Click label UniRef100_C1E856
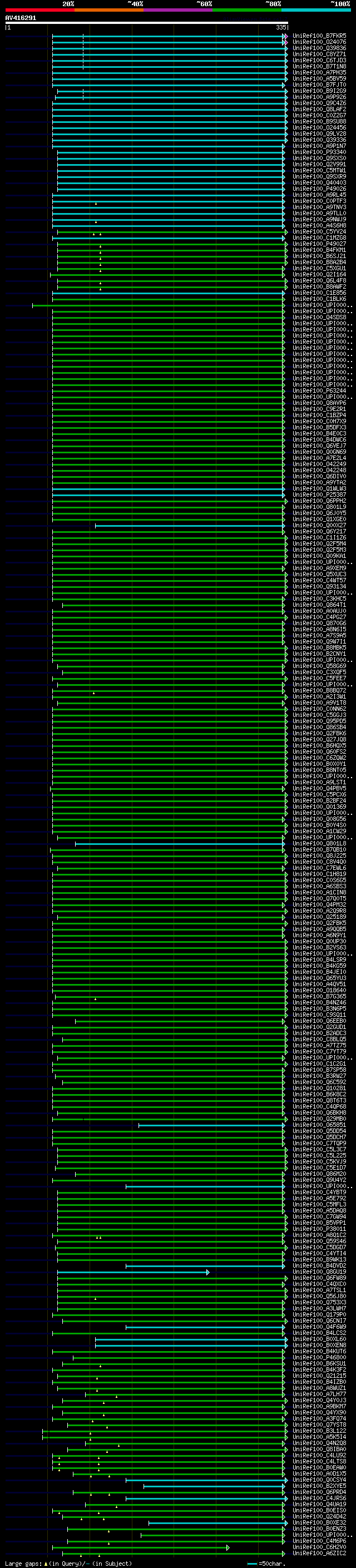Screen dimensions: 356x1568 [319, 293]
